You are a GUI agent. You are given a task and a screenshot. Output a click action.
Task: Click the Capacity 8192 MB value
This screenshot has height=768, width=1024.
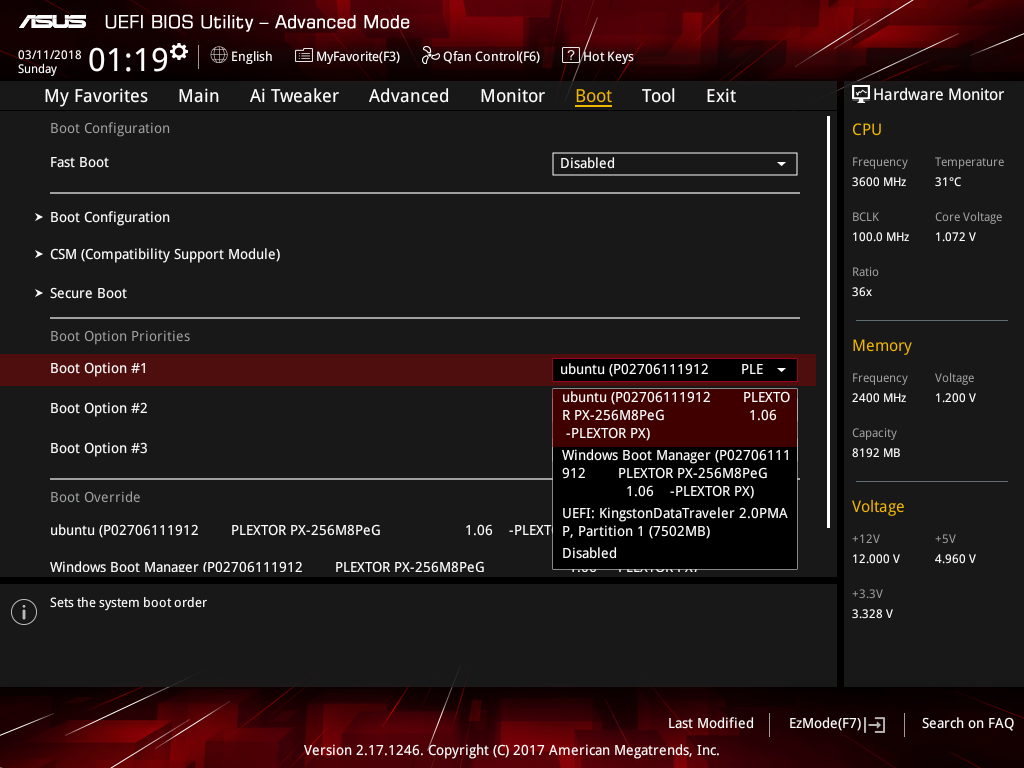click(x=876, y=453)
